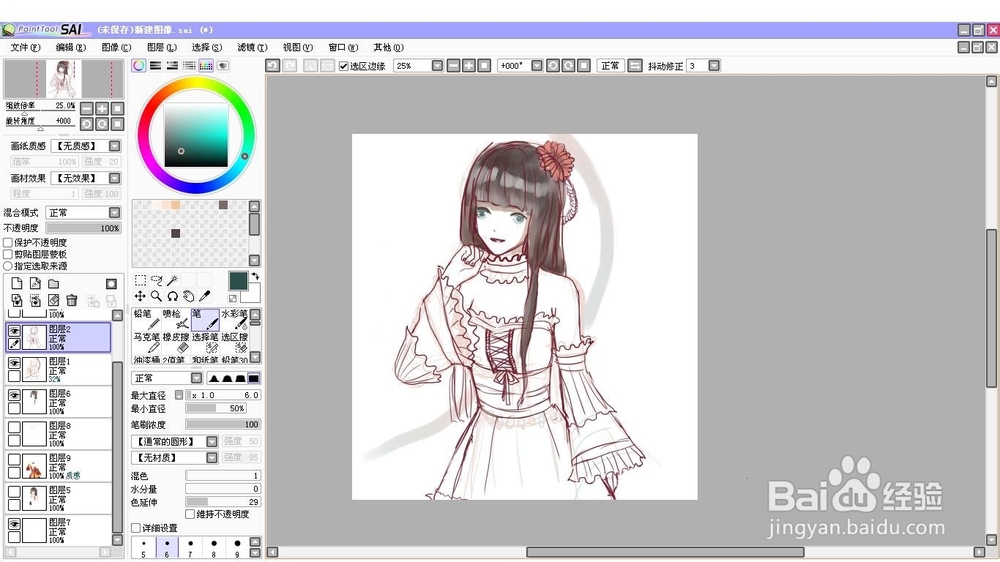Create a new linework layer
Viewport: 1000px width, 562px height.
(x=35, y=283)
